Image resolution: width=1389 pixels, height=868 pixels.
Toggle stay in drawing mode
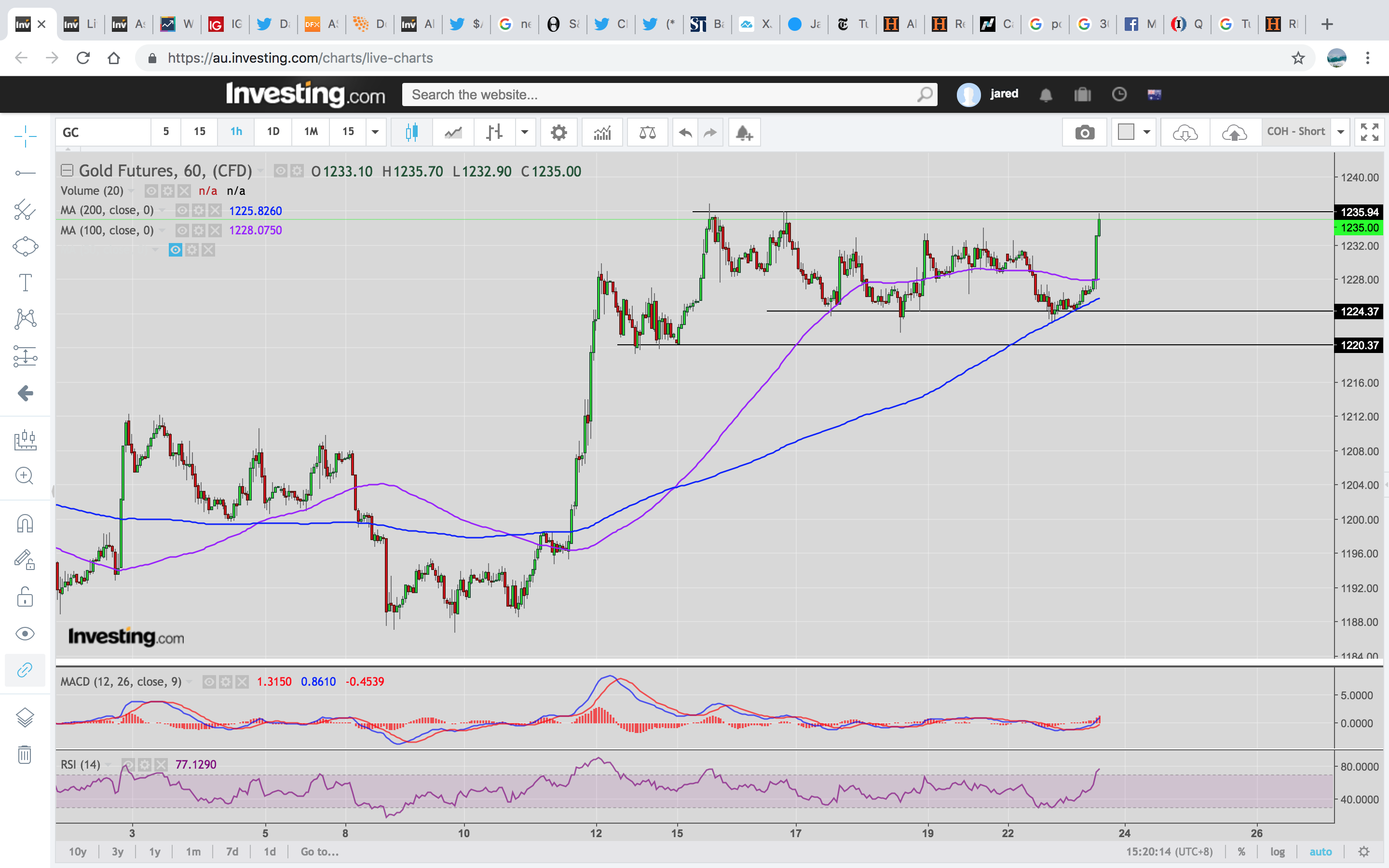[25, 559]
